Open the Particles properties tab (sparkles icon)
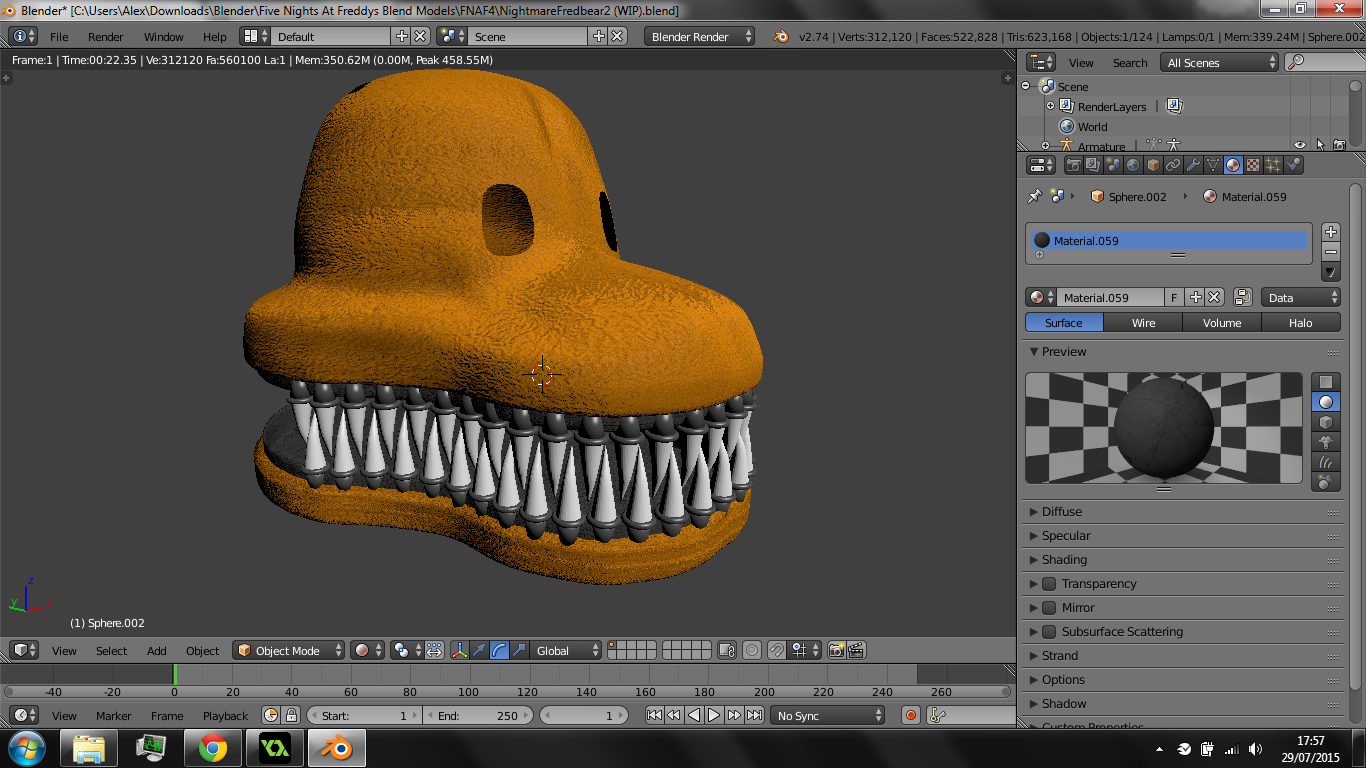 (x=1273, y=165)
